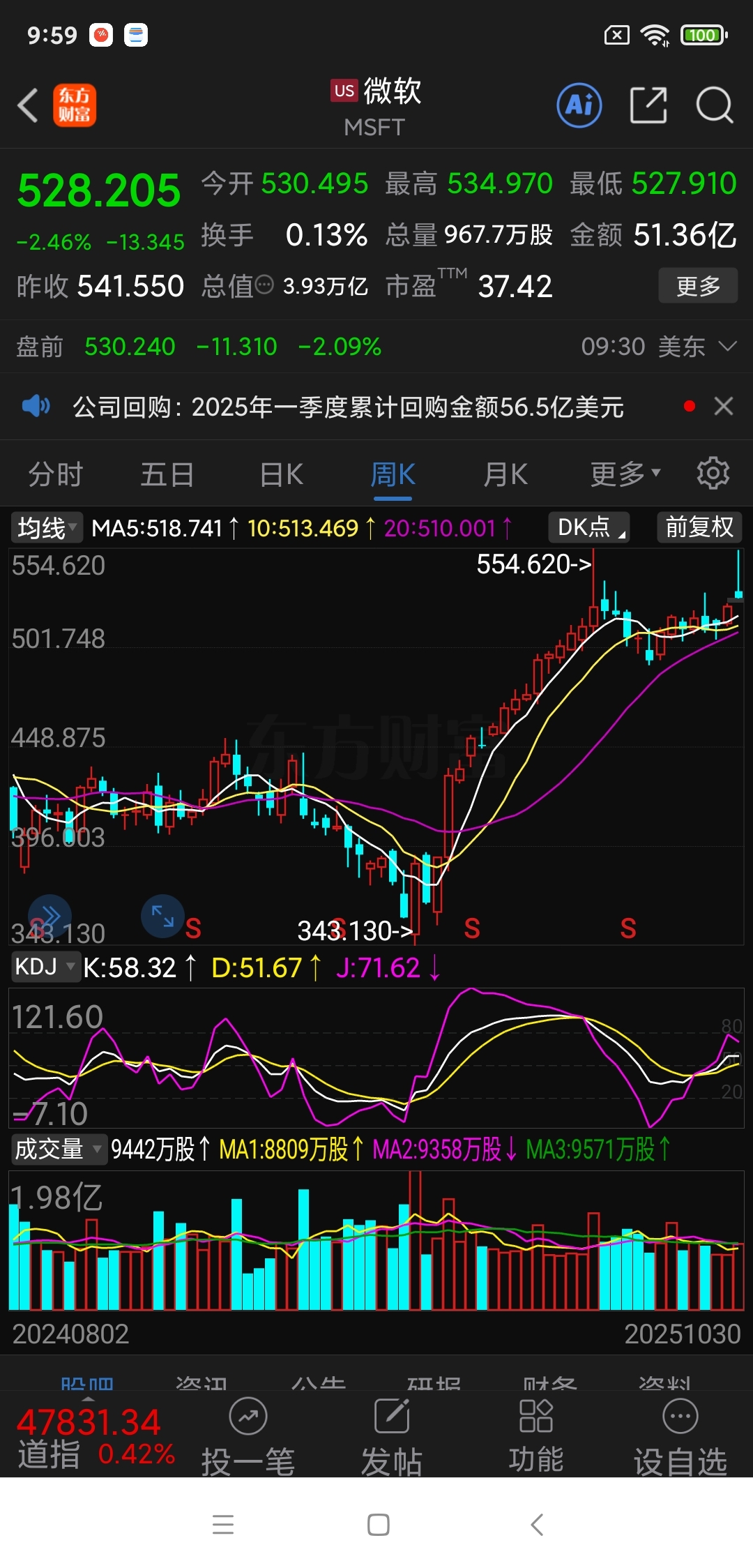Tap the current price 528.205
Image resolution: width=753 pixels, height=1568 pixels.
[99, 191]
